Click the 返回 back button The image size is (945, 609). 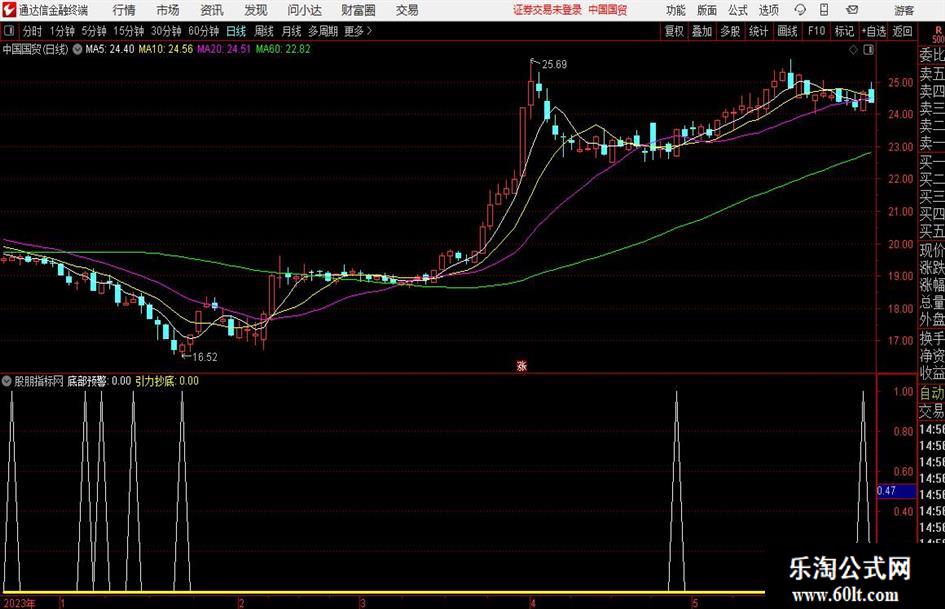click(x=902, y=31)
